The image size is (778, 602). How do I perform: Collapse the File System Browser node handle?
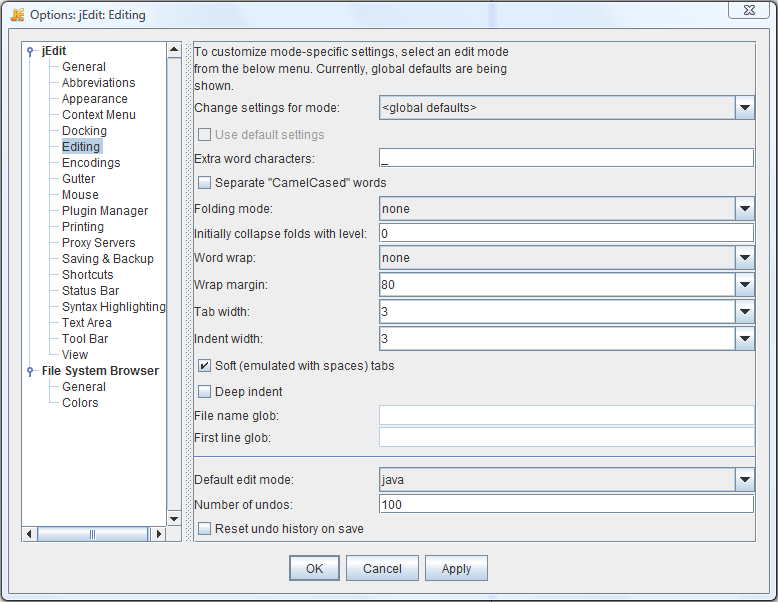tap(30, 371)
